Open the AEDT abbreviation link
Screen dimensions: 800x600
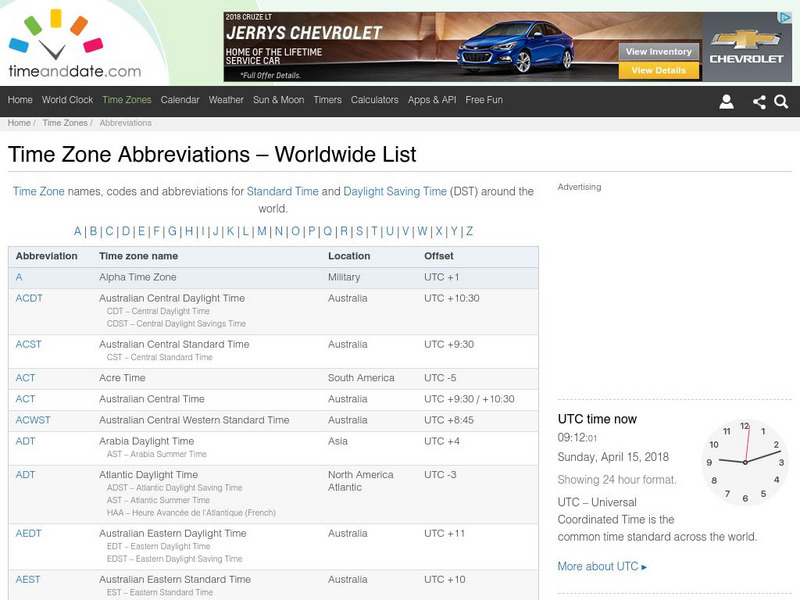coord(29,533)
